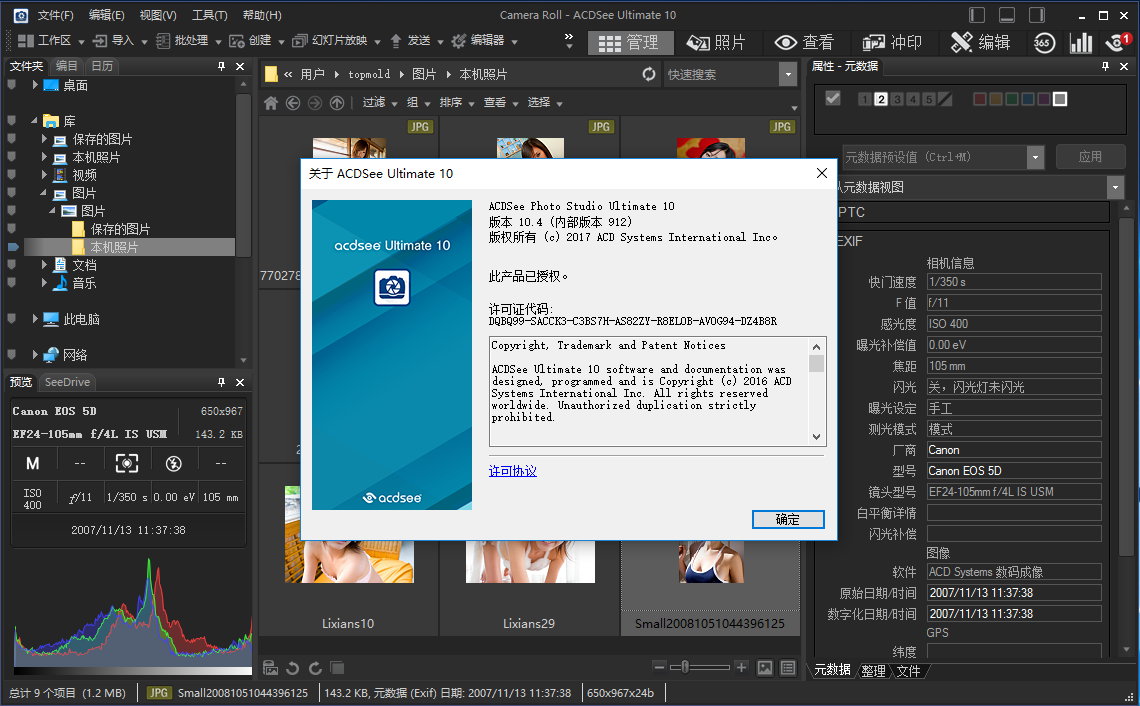The image size is (1140, 706).
Task: Click the 快速搜索 quick search field
Action: (x=720, y=74)
